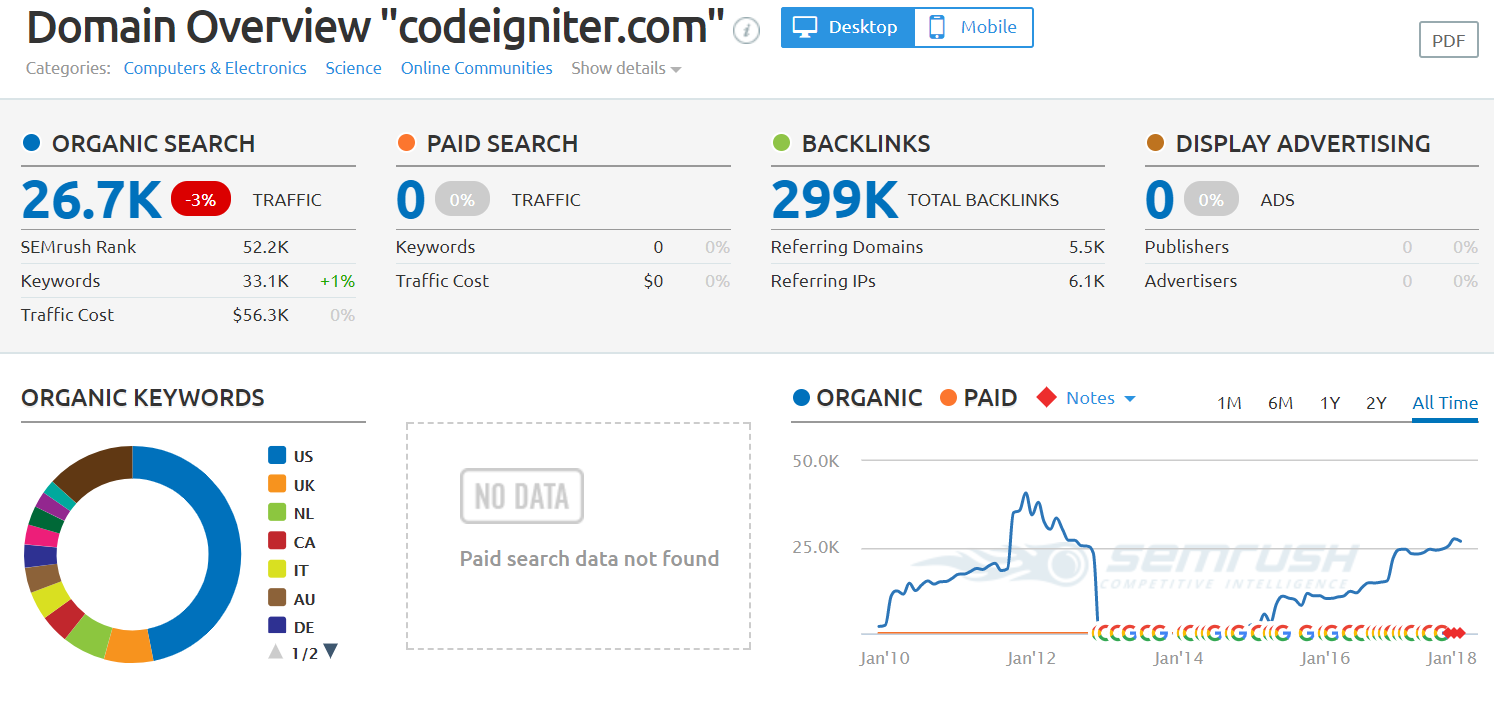The height and width of the screenshot is (711, 1494).
Task: Click the green Backlinks dot
Action: 781,143
